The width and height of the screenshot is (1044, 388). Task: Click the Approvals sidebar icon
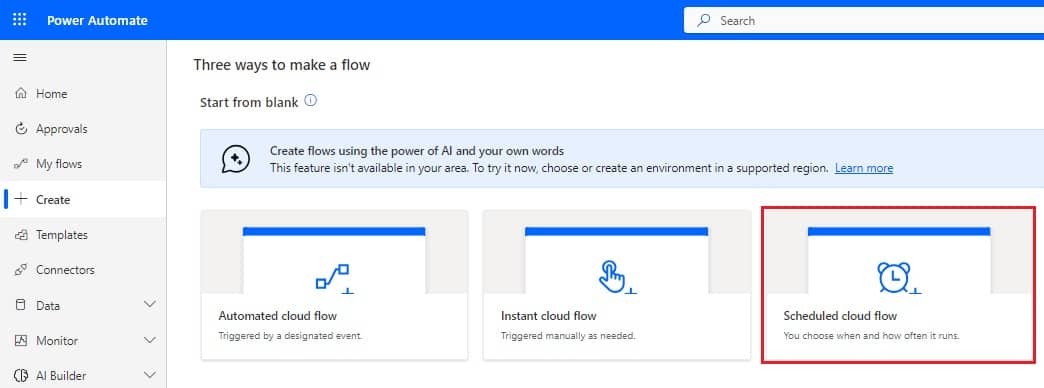tap(21, 128)
